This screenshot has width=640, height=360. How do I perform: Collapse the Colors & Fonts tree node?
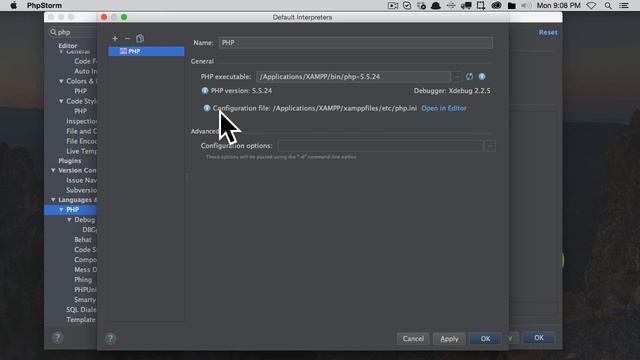61,81
